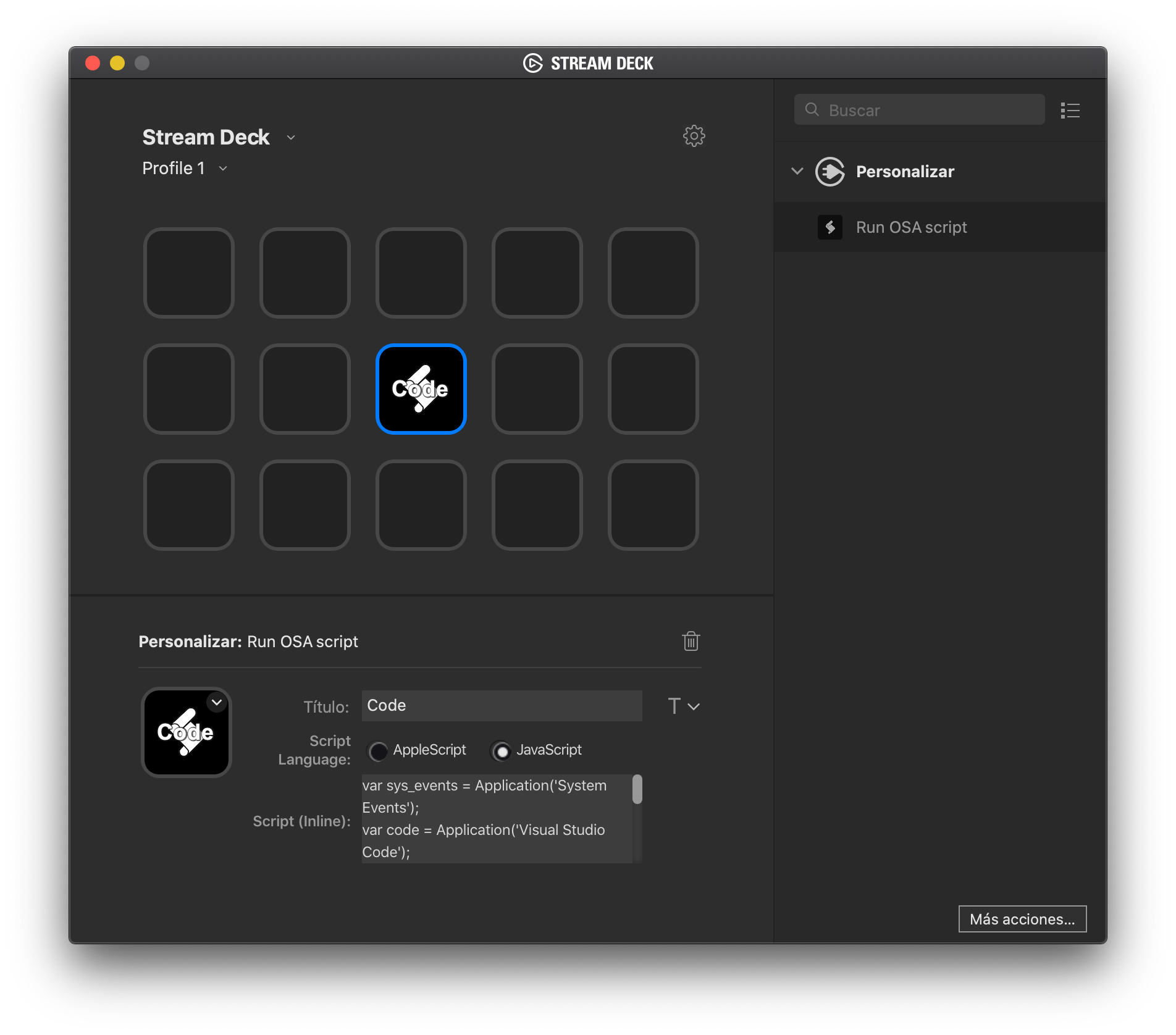Open the title font T options
This screenshot has width=1176, height=1035.
pos(684,706)
